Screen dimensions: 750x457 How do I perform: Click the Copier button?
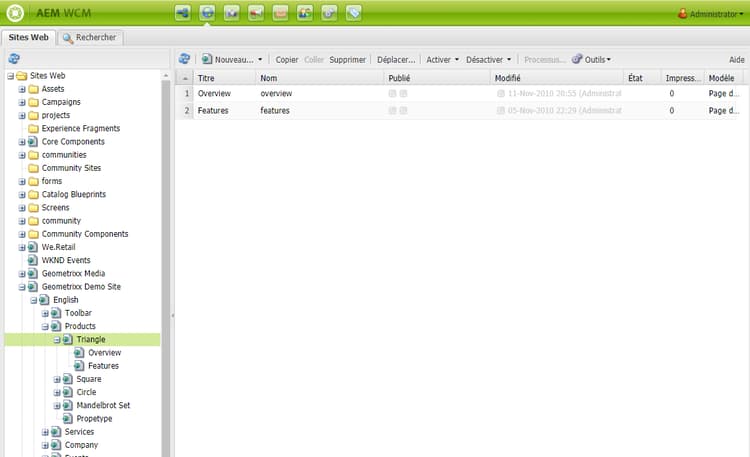point(287,60)
